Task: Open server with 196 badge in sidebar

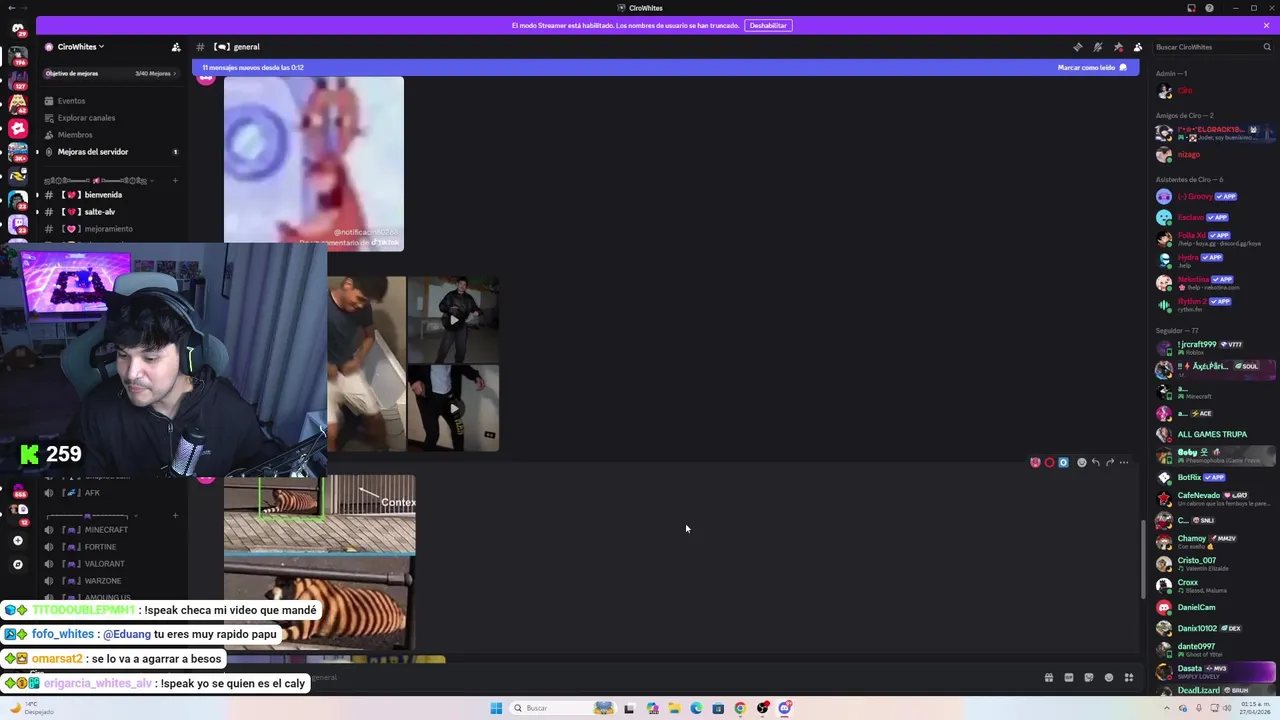Action: [17, 58]
